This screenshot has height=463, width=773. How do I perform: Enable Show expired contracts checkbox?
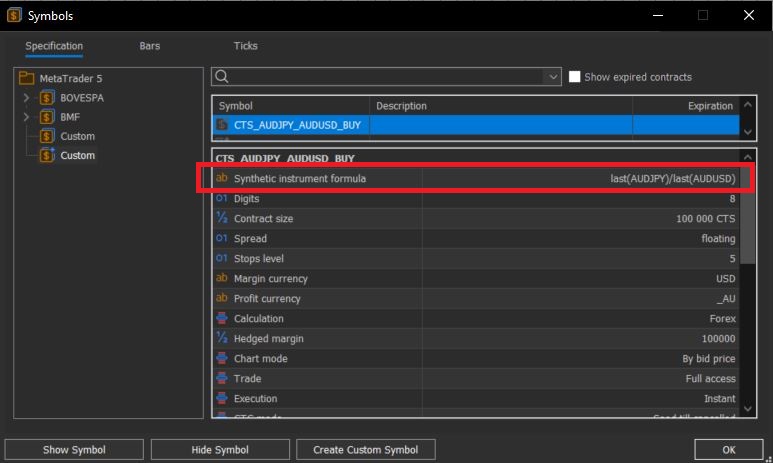[x=574, y=76]
